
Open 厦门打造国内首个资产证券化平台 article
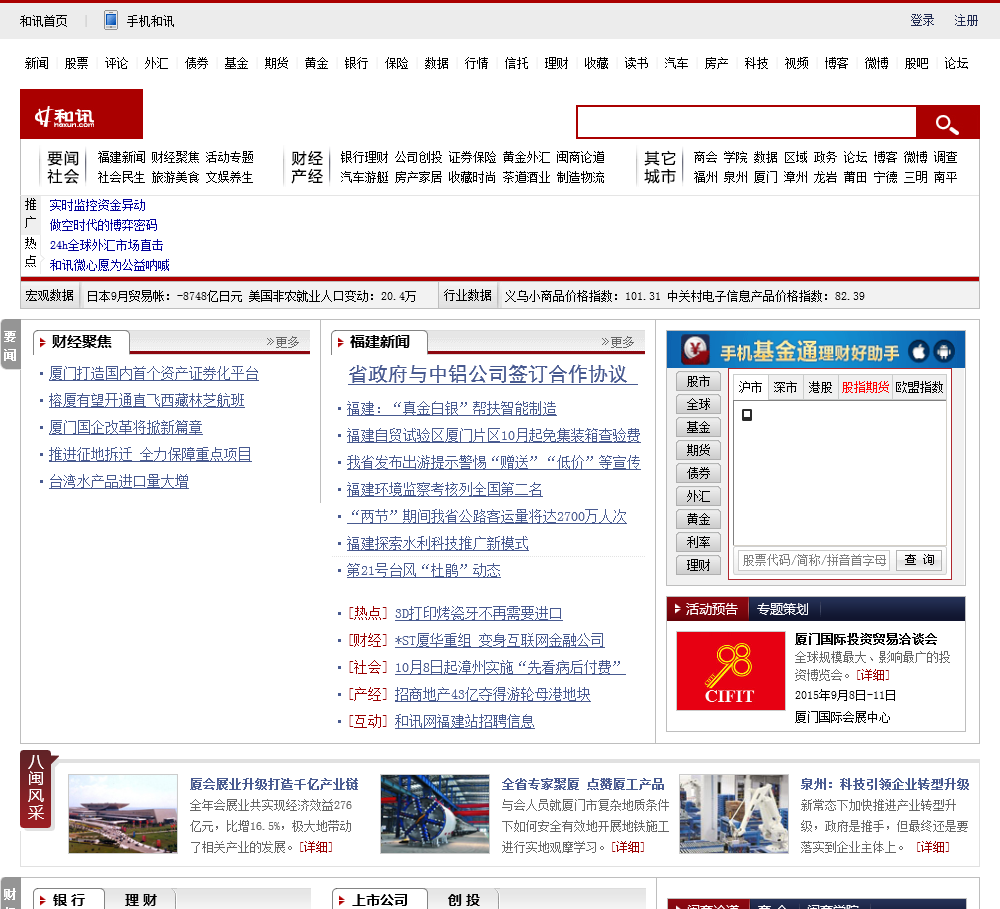coord(154,374)
